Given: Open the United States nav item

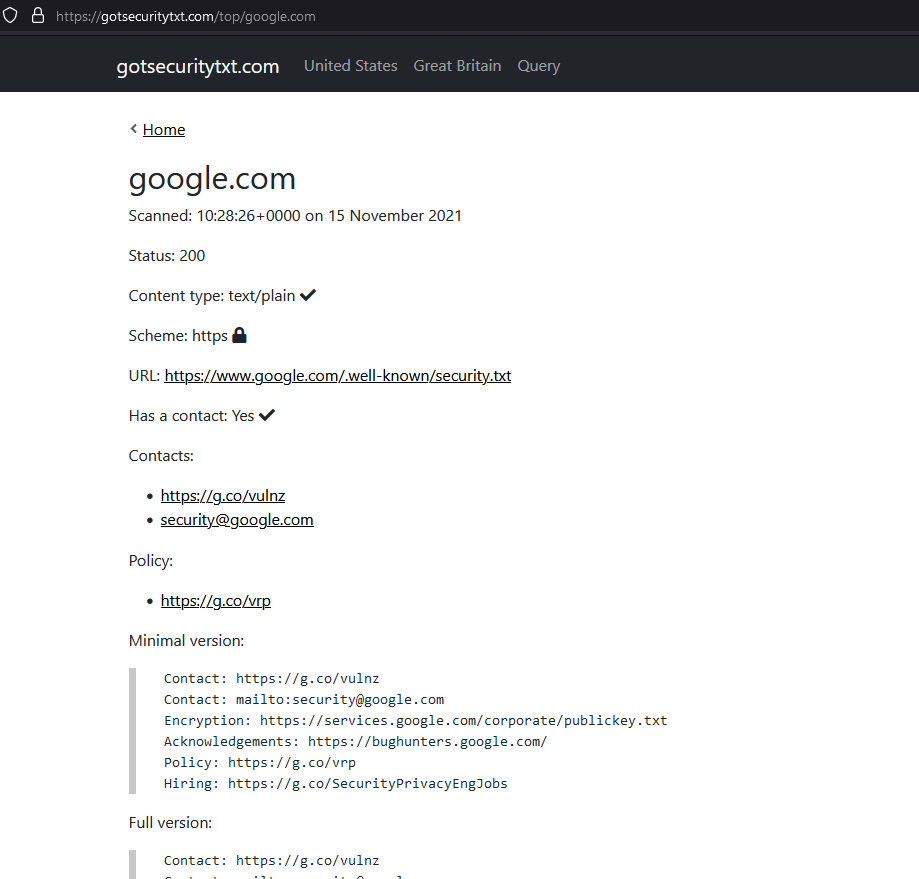Looking at the screenshot, I should [350, 66].
